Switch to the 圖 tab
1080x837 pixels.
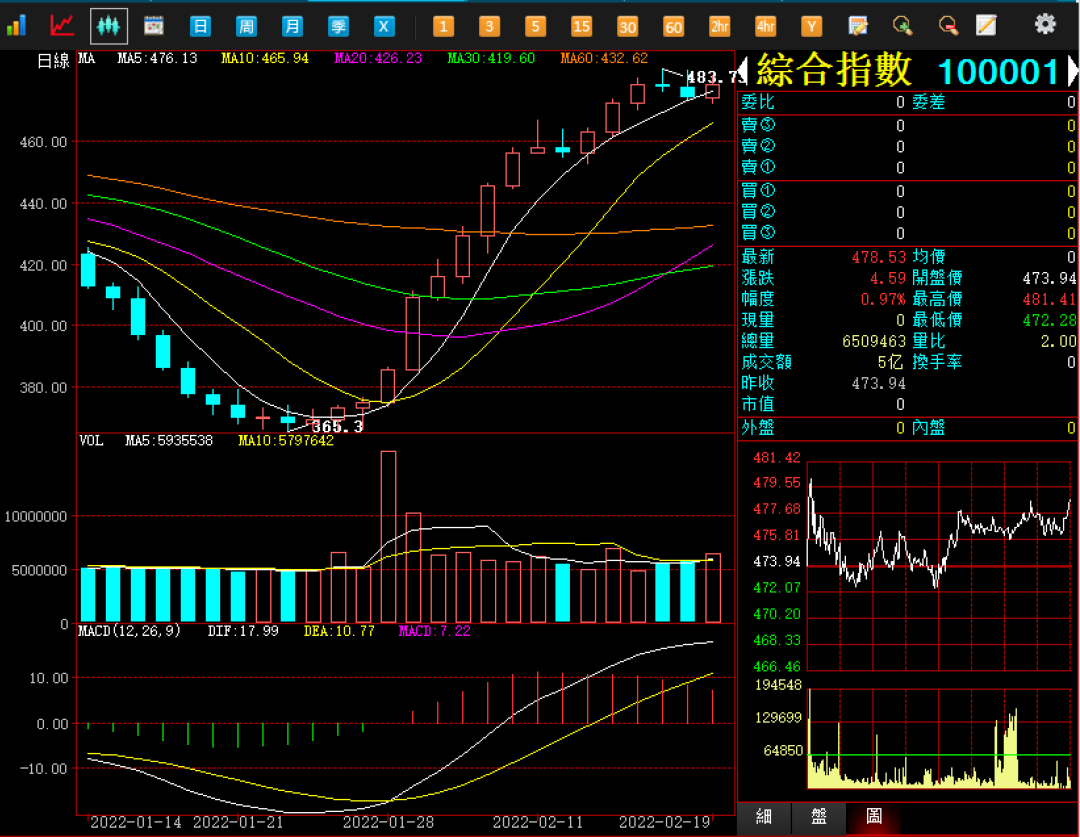pos(874,818)
